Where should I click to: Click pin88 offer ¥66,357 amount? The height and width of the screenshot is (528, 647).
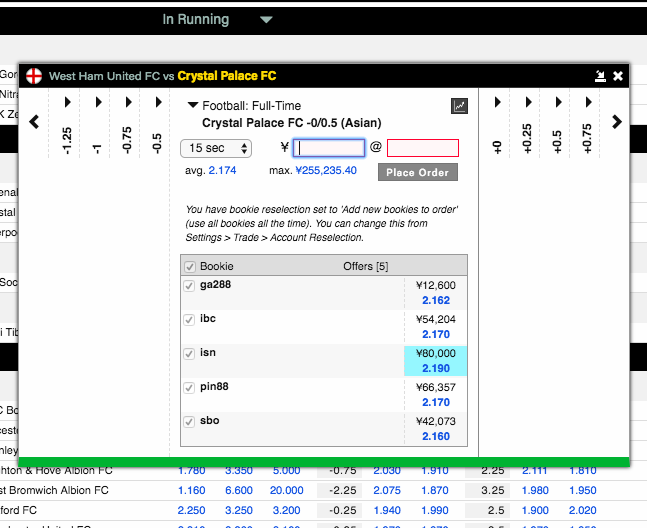coord(436,387)
